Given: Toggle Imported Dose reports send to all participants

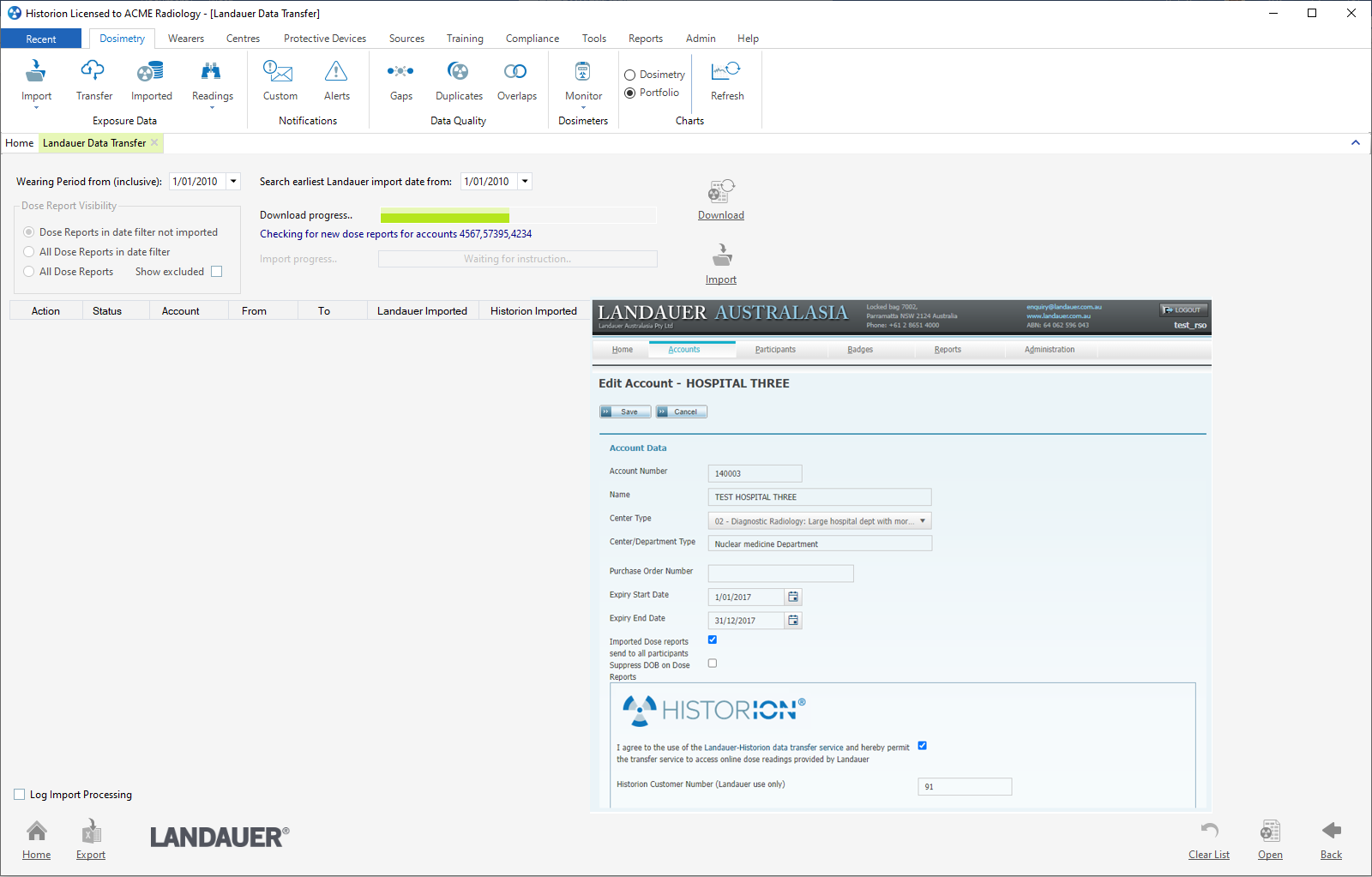Looking at the screenshot, I should click(x=712, y=640).
